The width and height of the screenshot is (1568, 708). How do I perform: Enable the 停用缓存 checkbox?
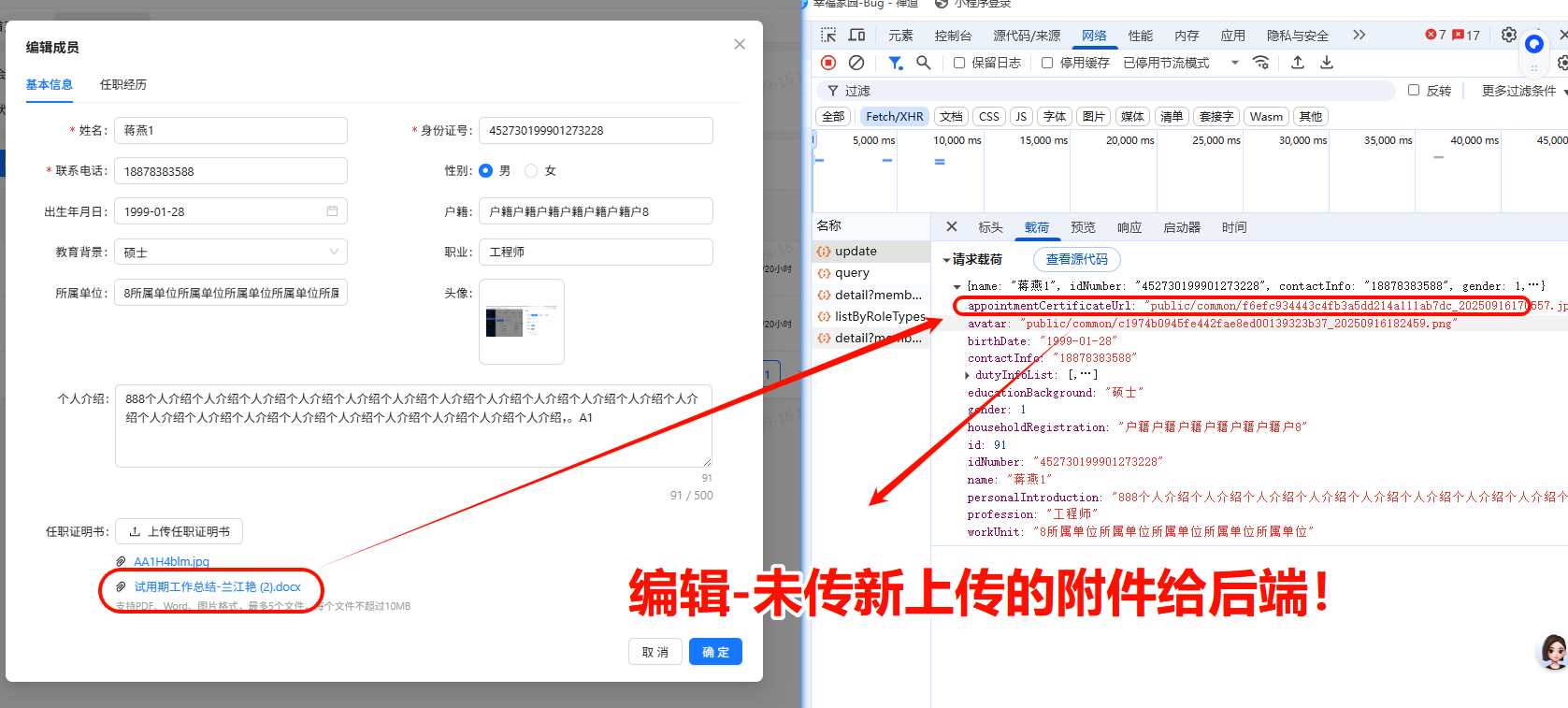click(1047, 63)
